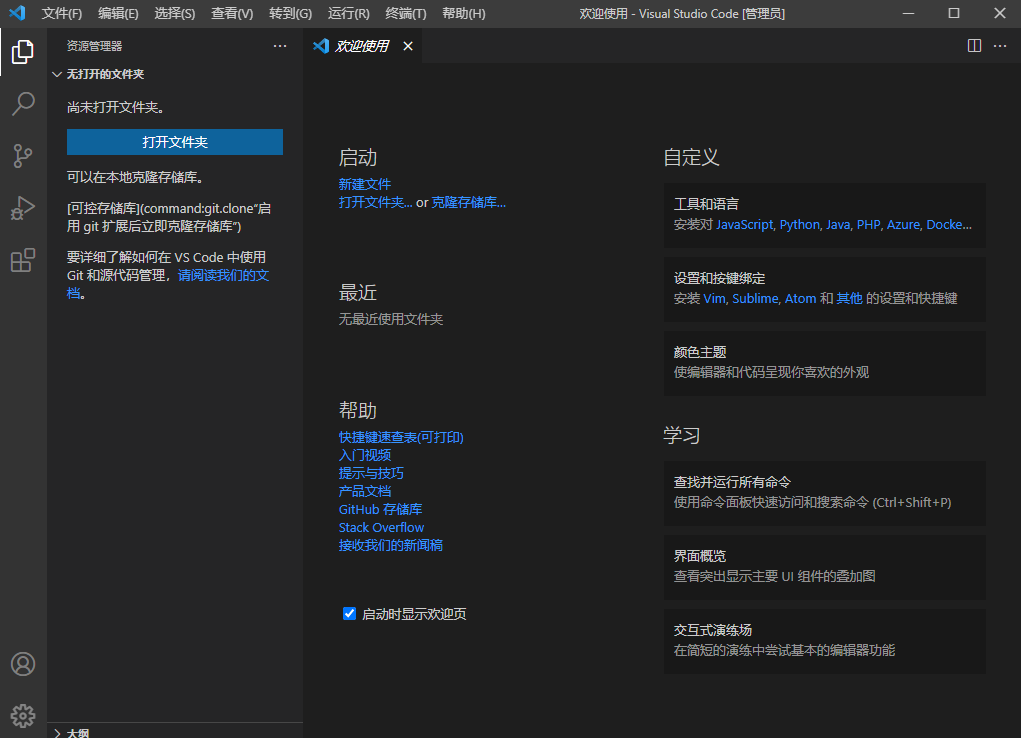The image size is (1021, 738).
Task: Click the JavaScript language link
Action: point(744,225)
